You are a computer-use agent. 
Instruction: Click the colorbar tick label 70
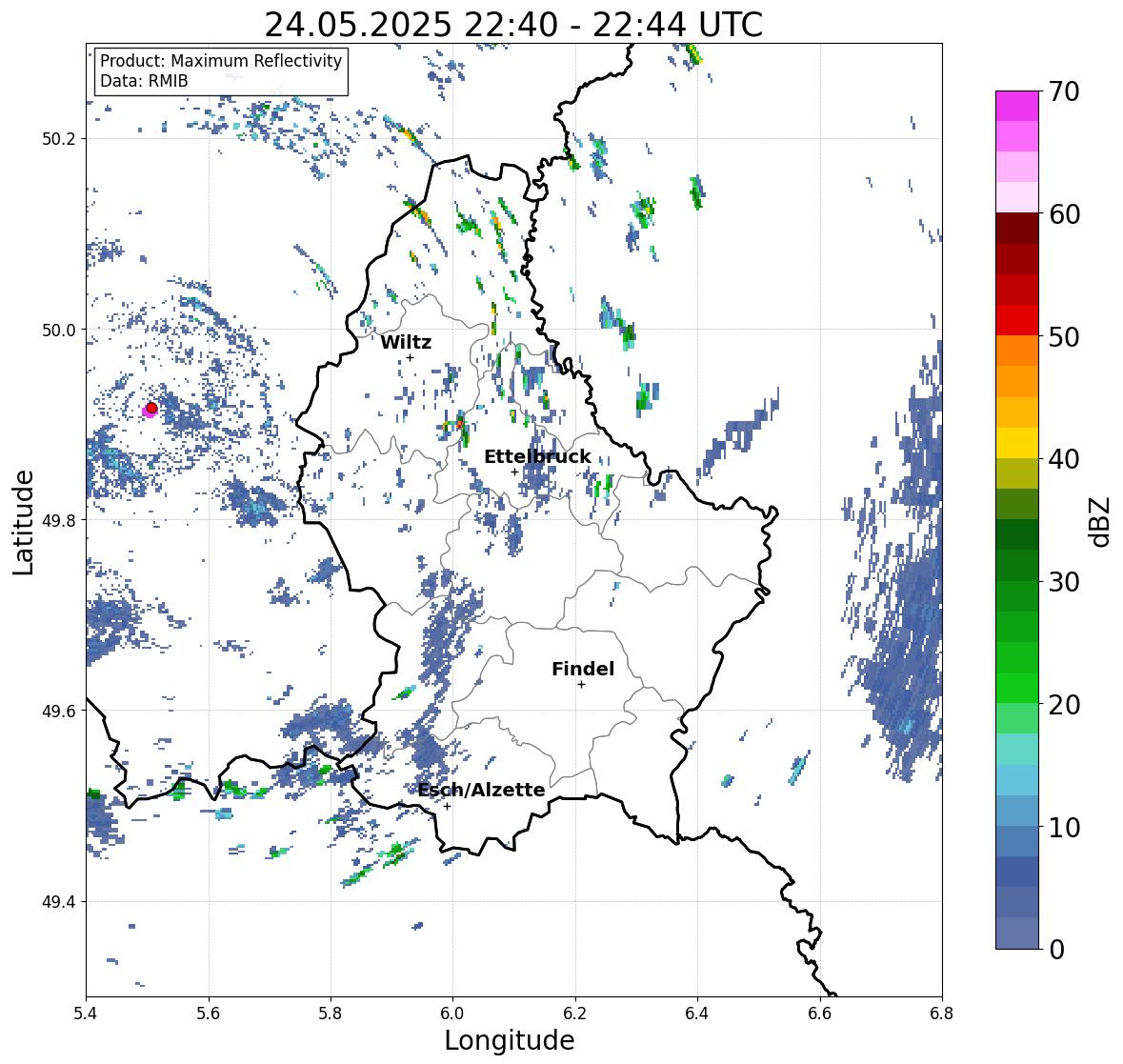[1064, 91]
